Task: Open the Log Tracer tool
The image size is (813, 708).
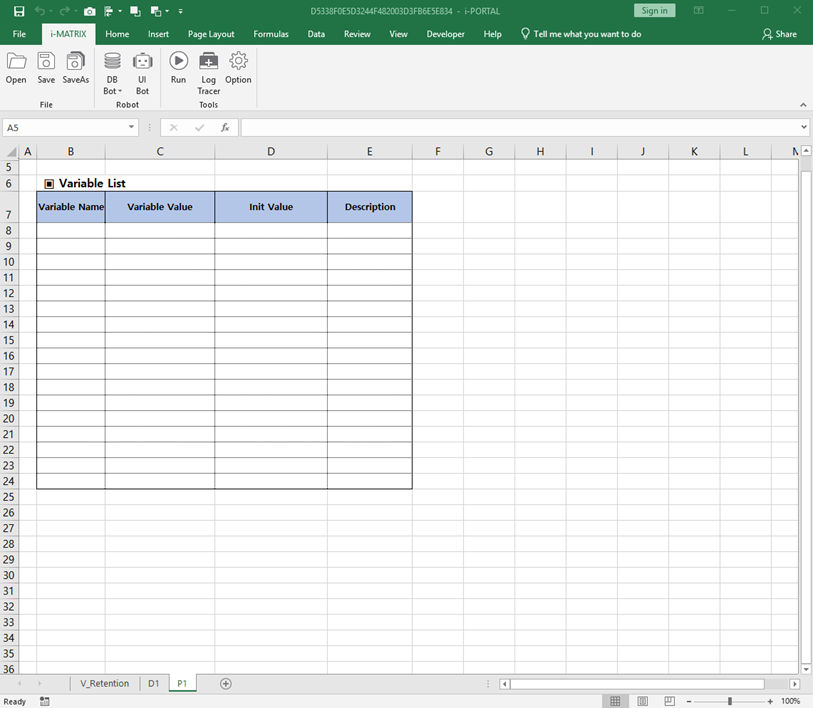Action: point(208,63)
